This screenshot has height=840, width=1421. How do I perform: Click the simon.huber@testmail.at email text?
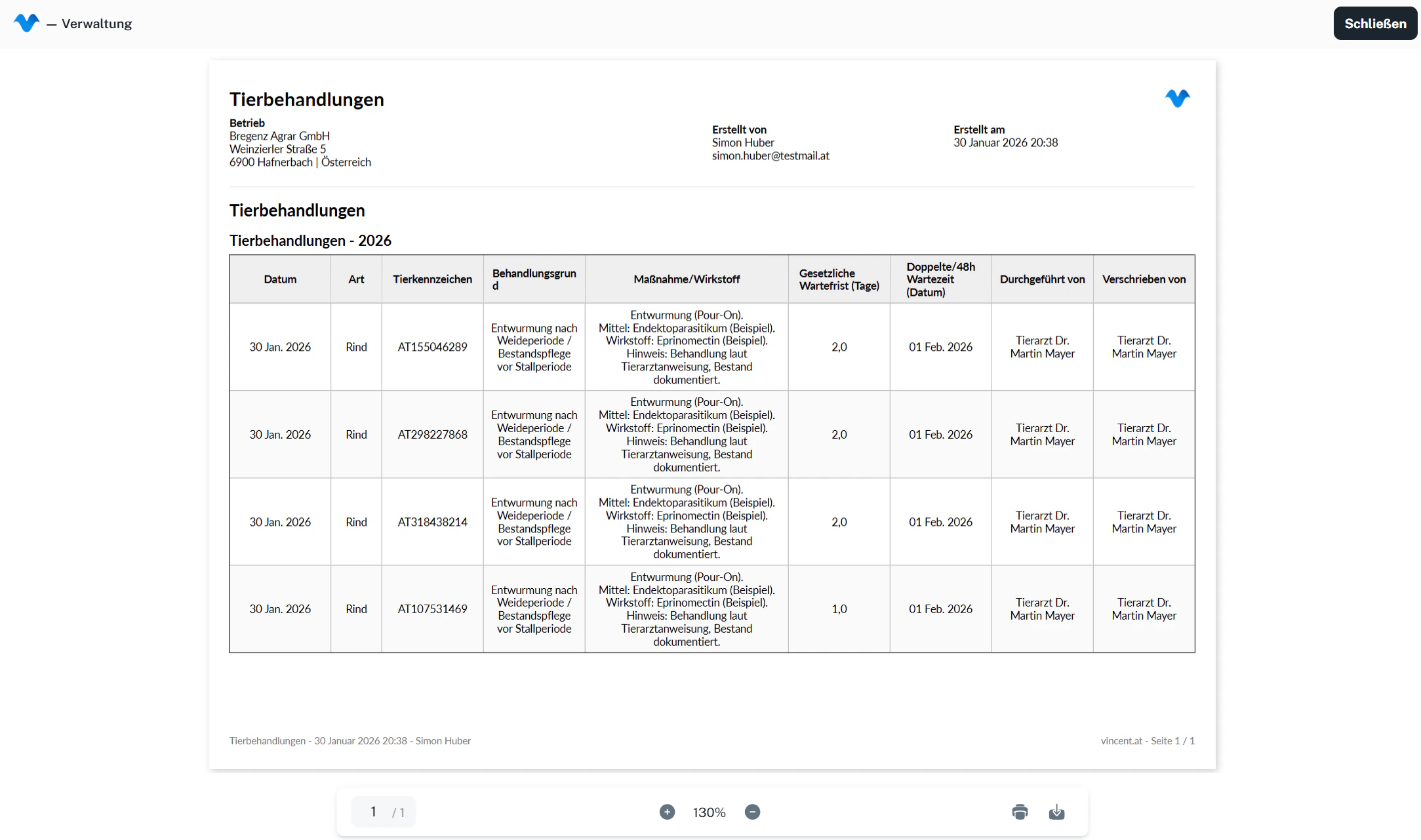click(771, 156)
